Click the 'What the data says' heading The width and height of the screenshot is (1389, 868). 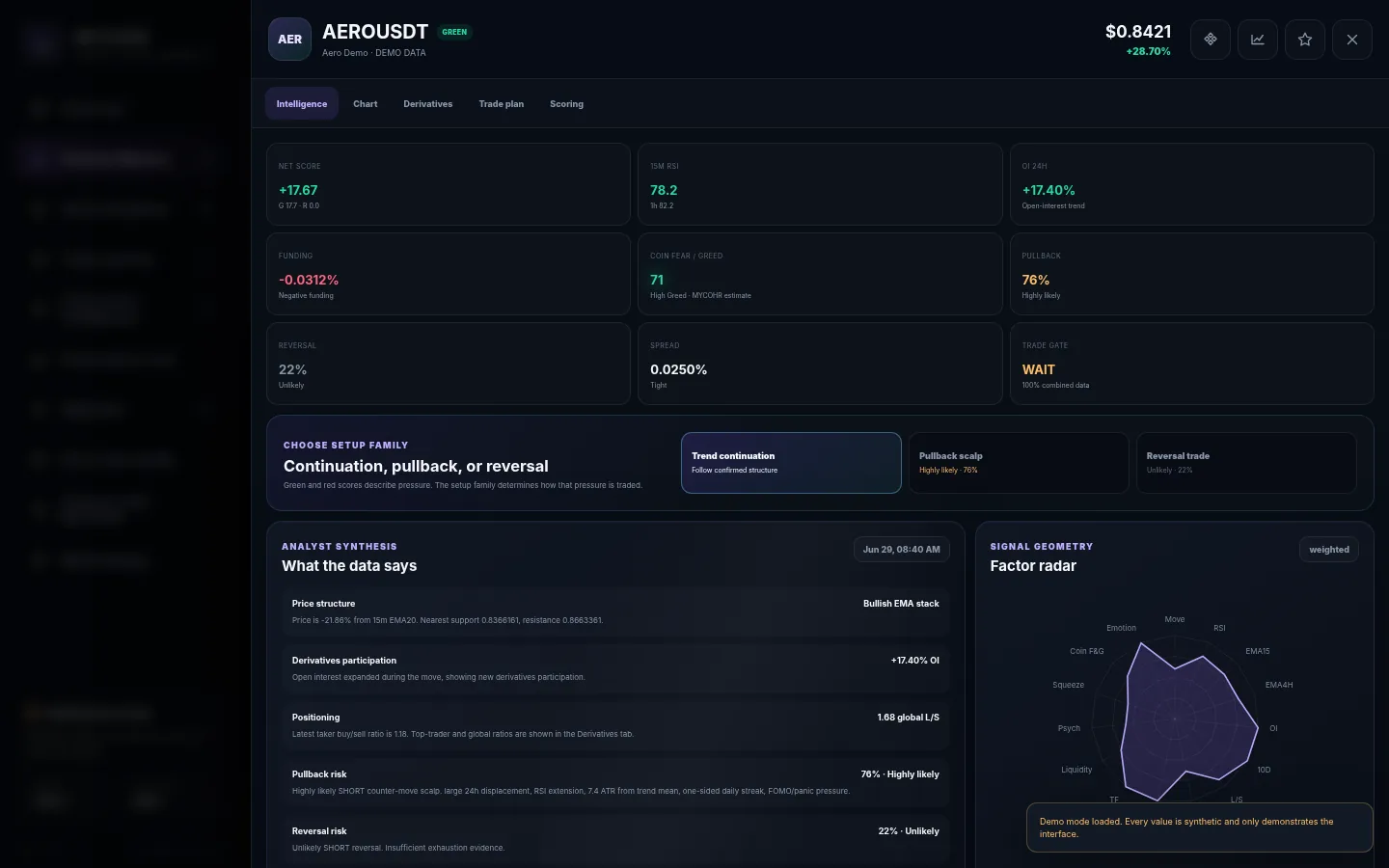(x=349, y=566)
